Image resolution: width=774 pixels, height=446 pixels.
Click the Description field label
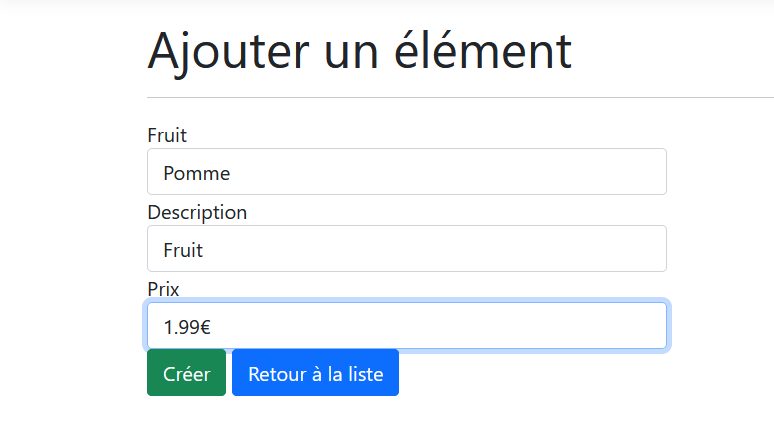click(x=197, y=212)
